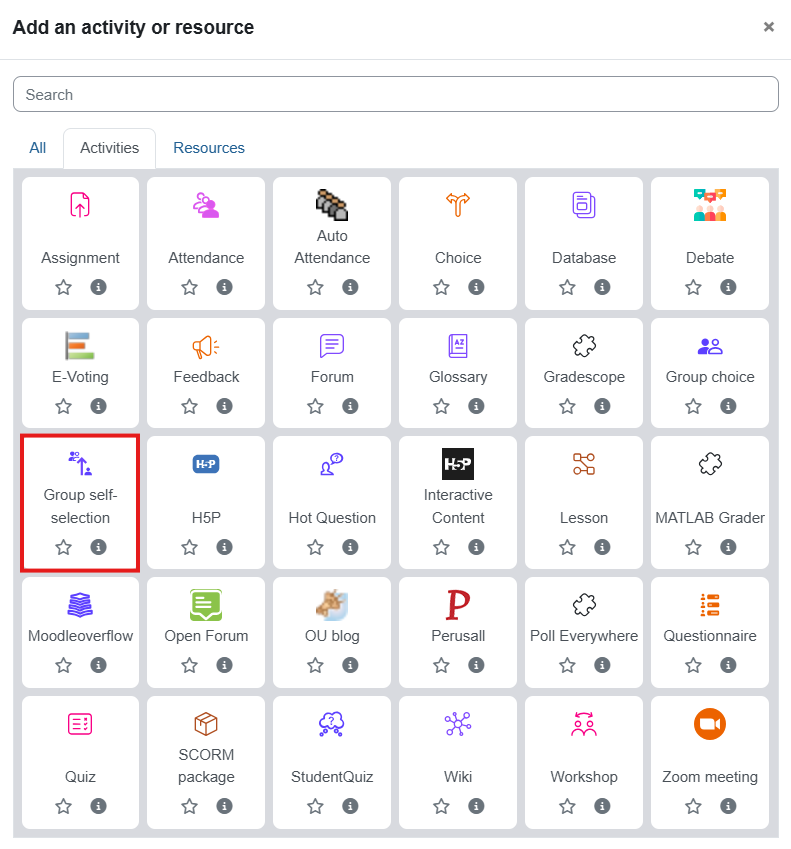Add a Quiz activity
Image resolution: width=791 pixels, height=849 pixels.
80,724
